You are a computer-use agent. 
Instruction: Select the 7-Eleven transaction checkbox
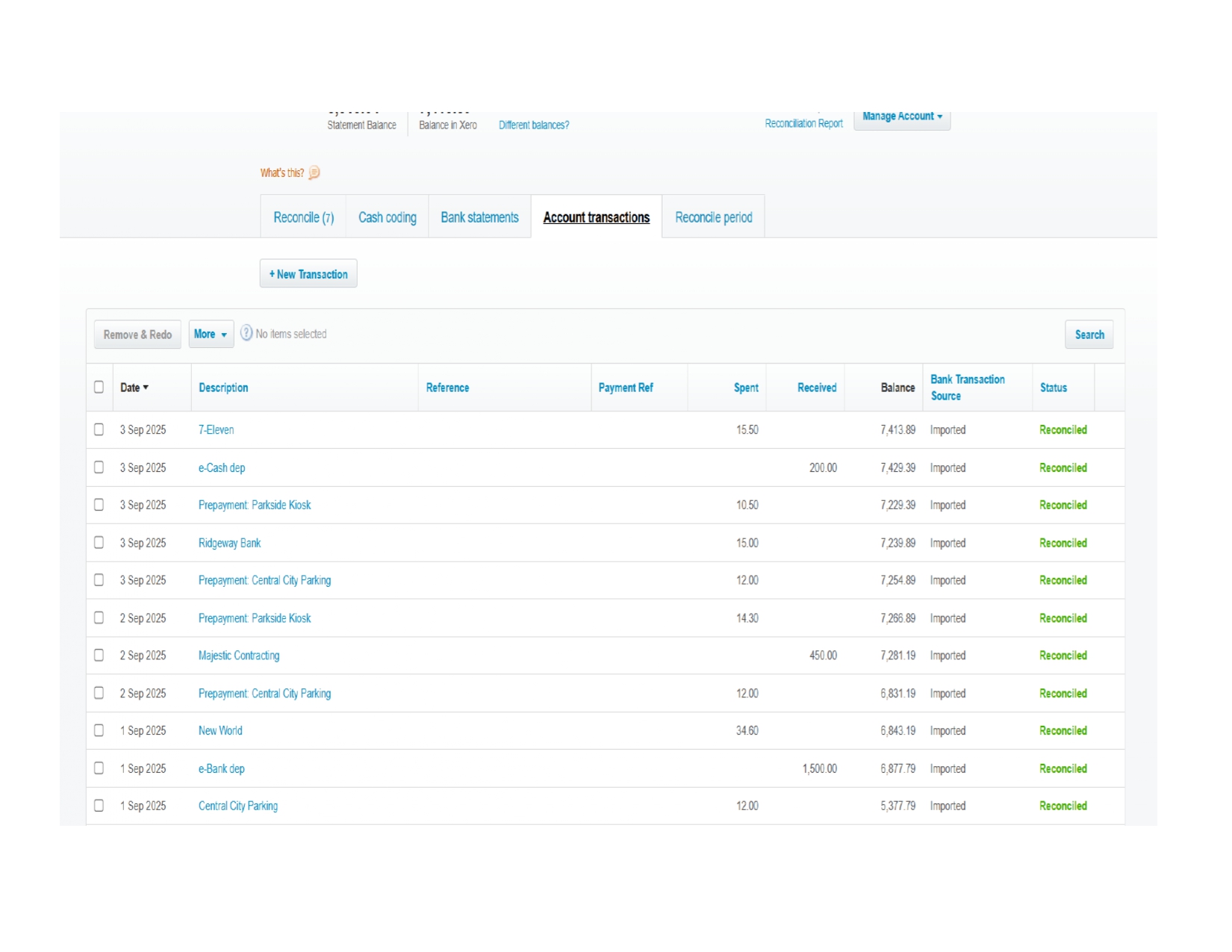pos(99,429)
